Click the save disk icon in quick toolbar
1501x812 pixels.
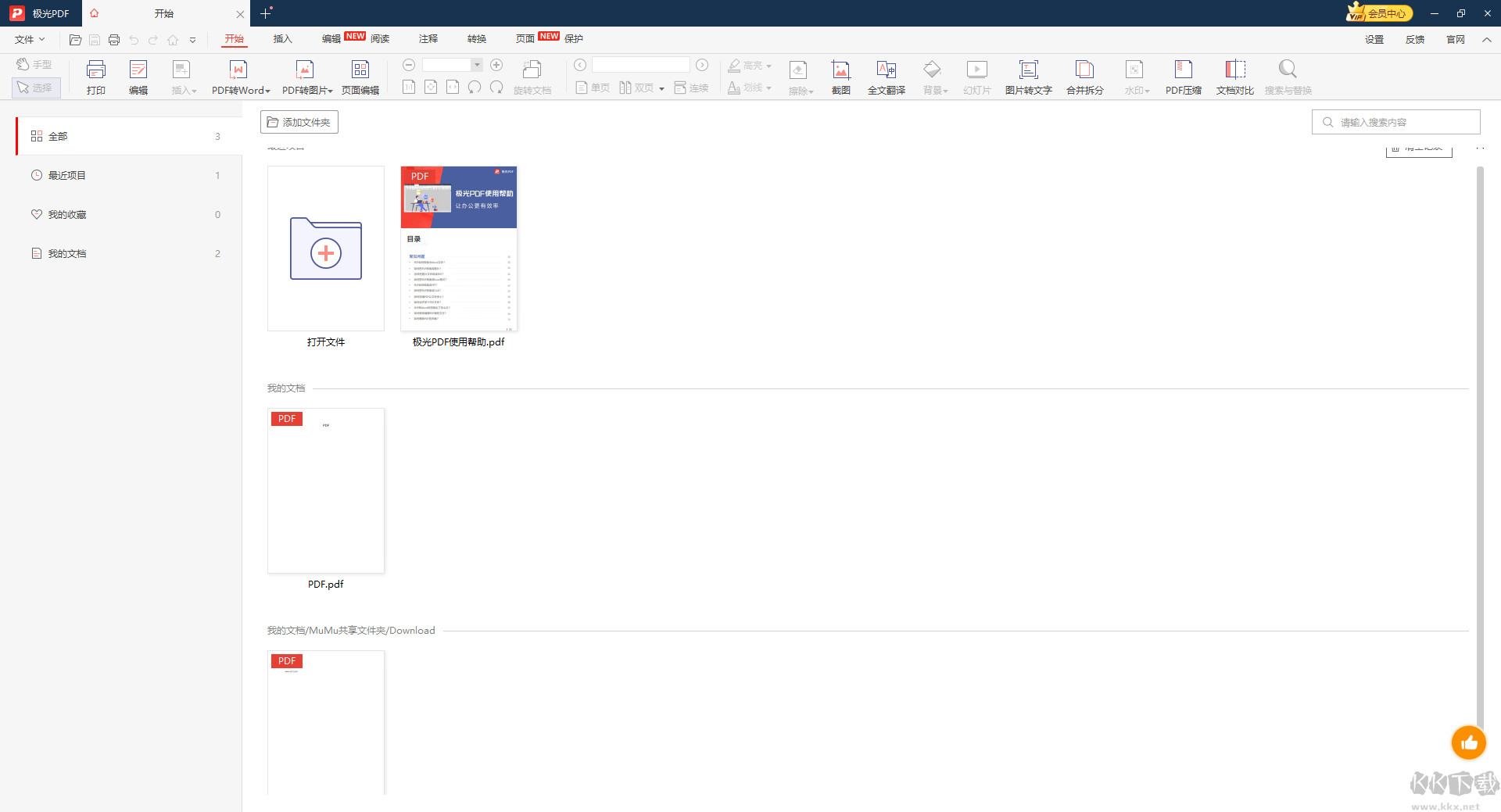pyautogui.click(x=95, y=39)
